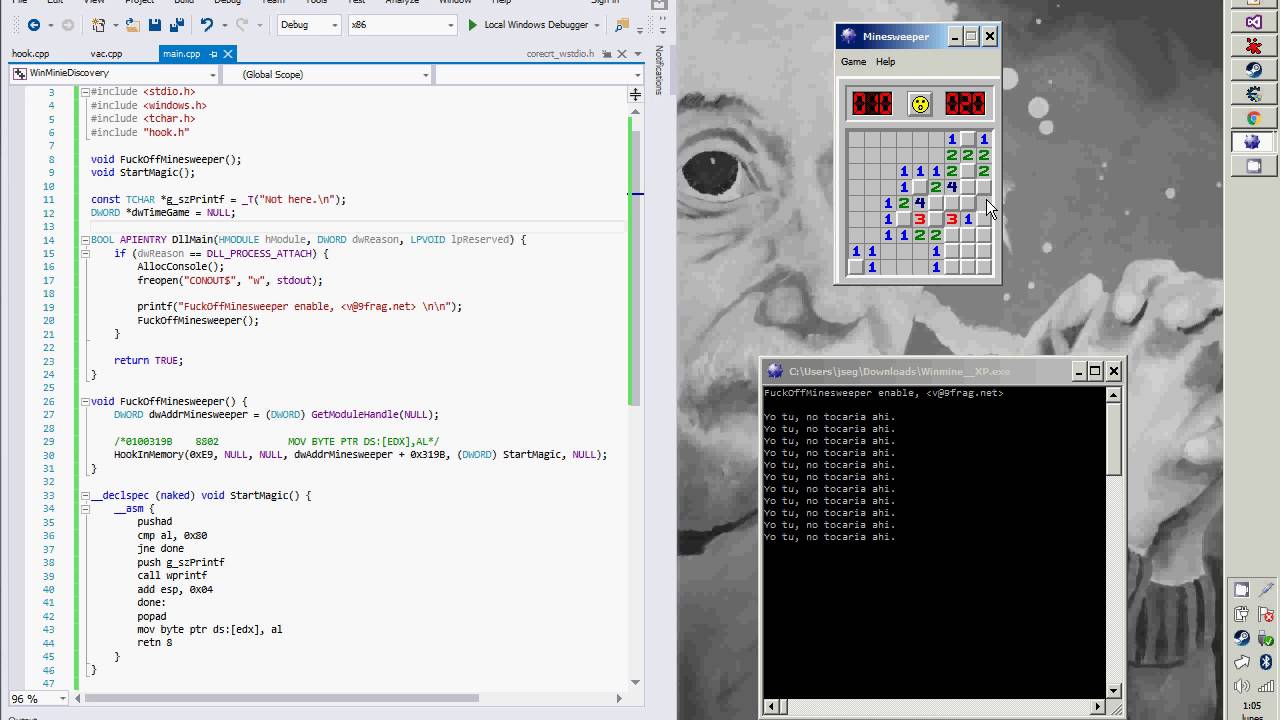Click the split editor handle above the scrollbar
This screenshot has width=1280, height=720.
click(635, 94)
